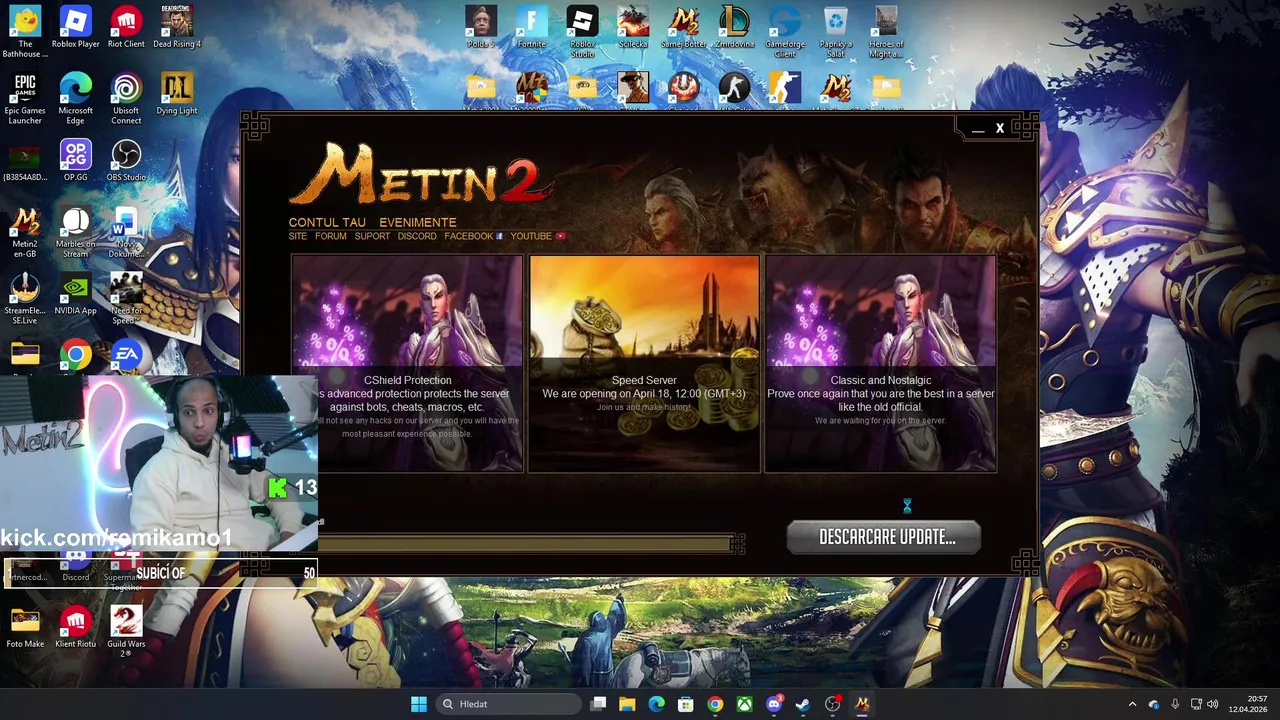Open the SUPORT link
This screenshot has height=720, width=1280.
coord(372,236)
